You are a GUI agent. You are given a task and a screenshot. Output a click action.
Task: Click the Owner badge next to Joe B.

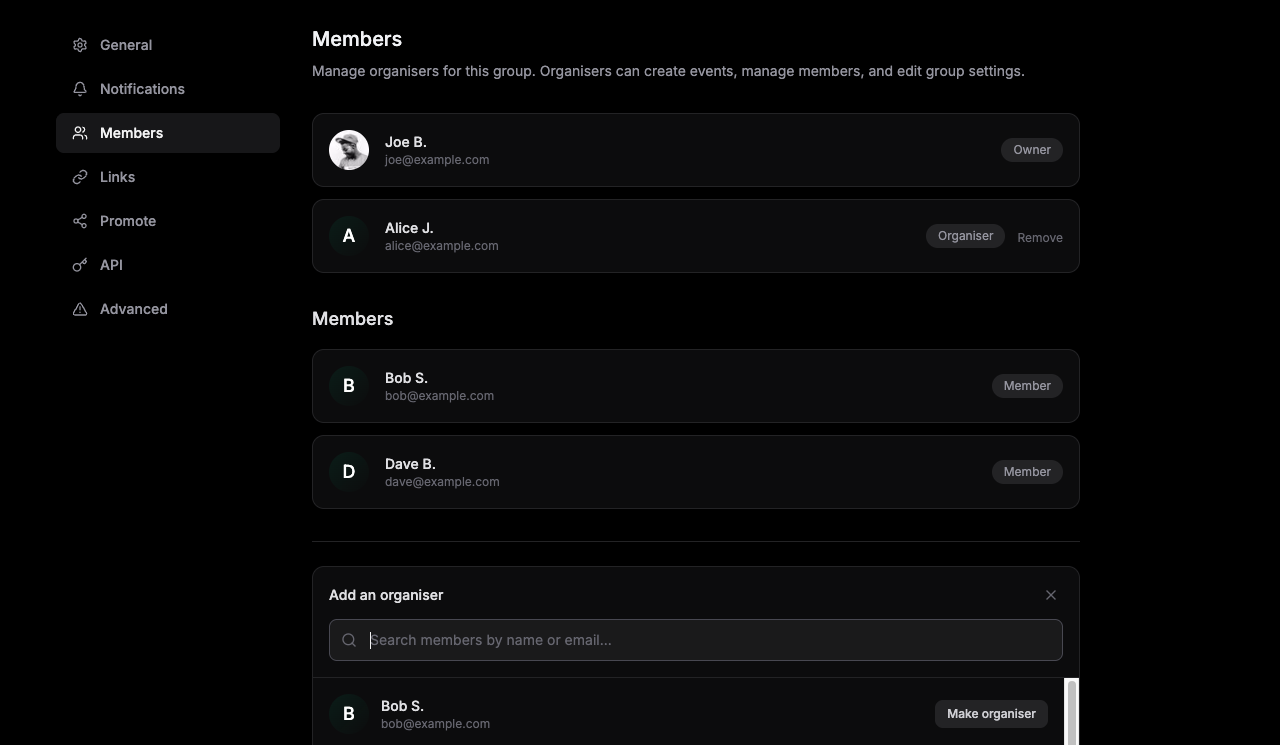click(1031, 150)
